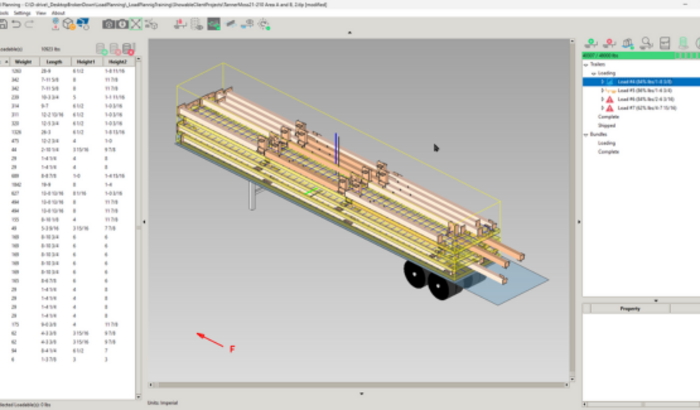
Task: Collapse the Loading node under Trailers
Action: [593, 73]
